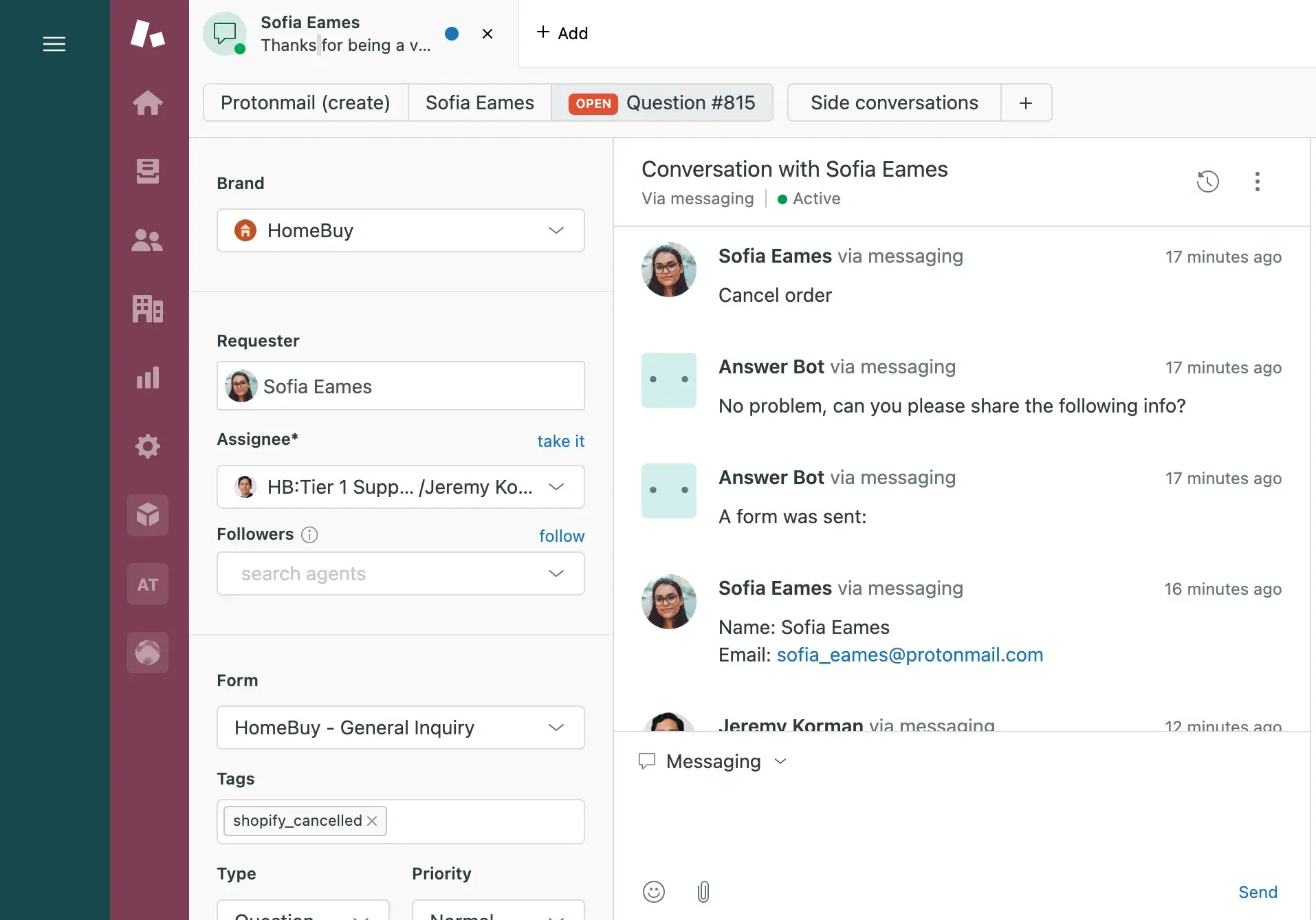The height and width of the screenshot is (920, 1316).
Task: Open the sofia_eames@protonmail.com email link
Action: click(910, 655)
